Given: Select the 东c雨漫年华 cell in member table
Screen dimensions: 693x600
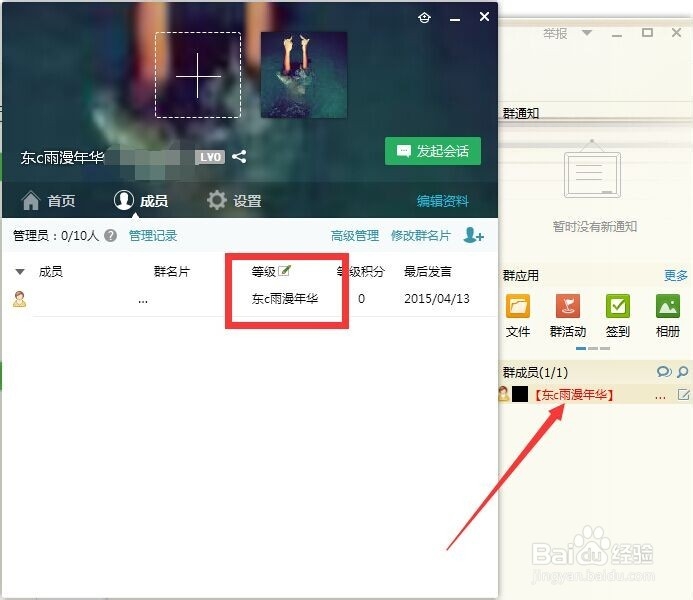Looking at the screenshot, I should (285, 299).
